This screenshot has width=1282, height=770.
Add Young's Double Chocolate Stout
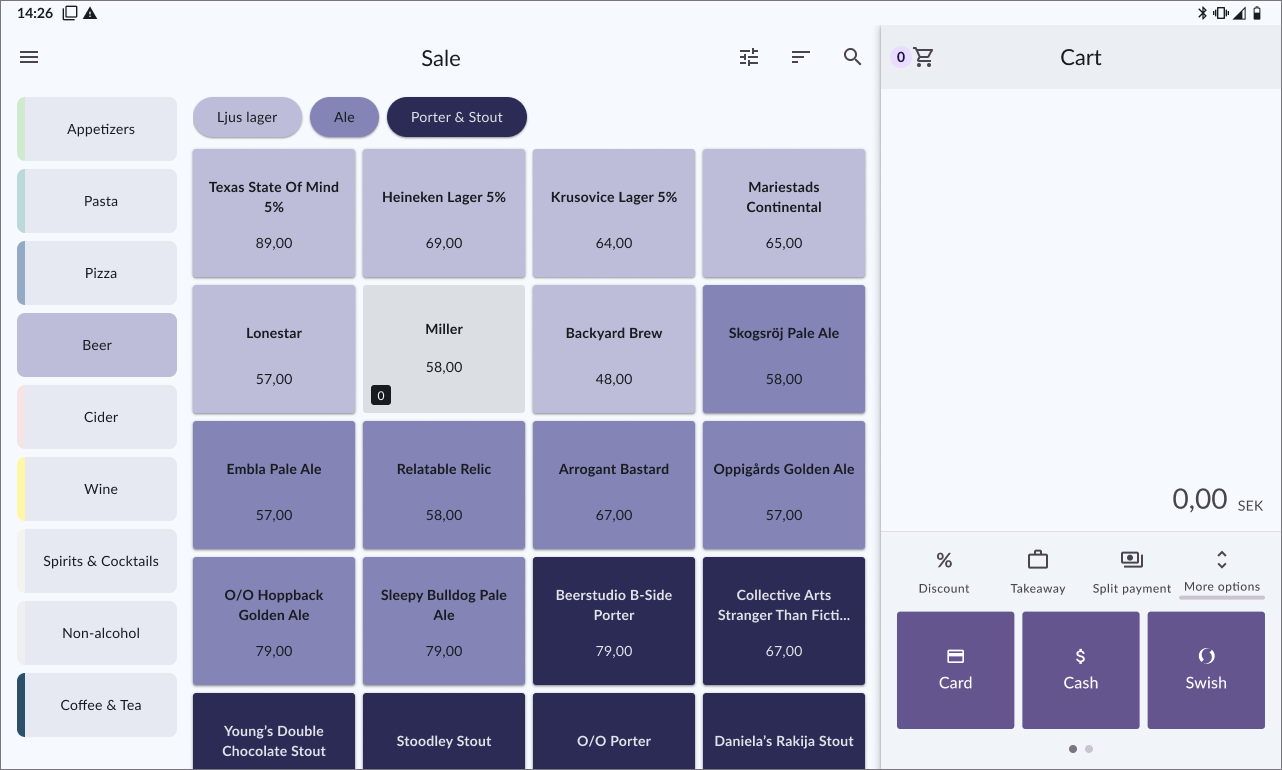(x=274, y=731)
